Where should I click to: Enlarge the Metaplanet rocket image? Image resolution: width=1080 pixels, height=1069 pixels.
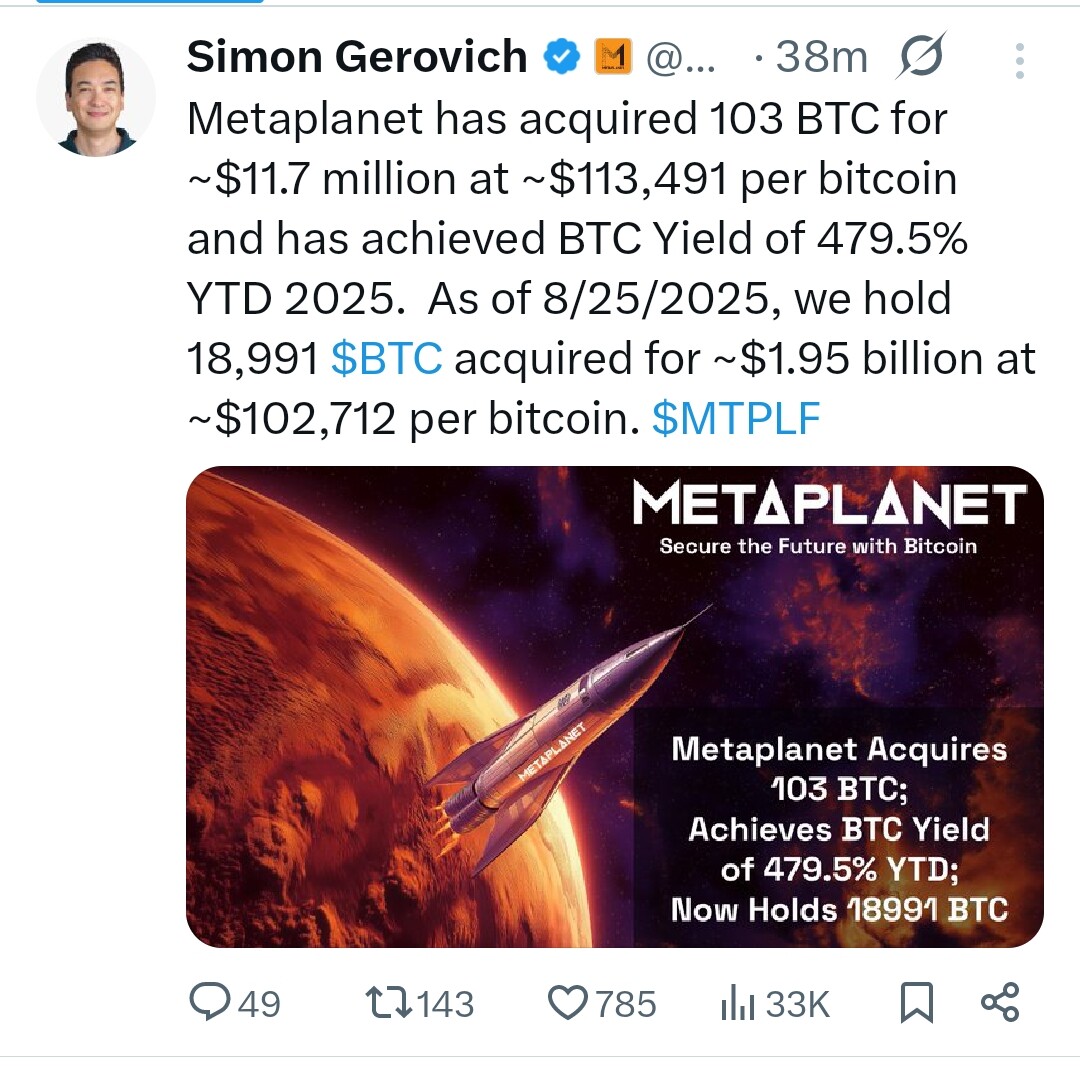click(614, 707)
